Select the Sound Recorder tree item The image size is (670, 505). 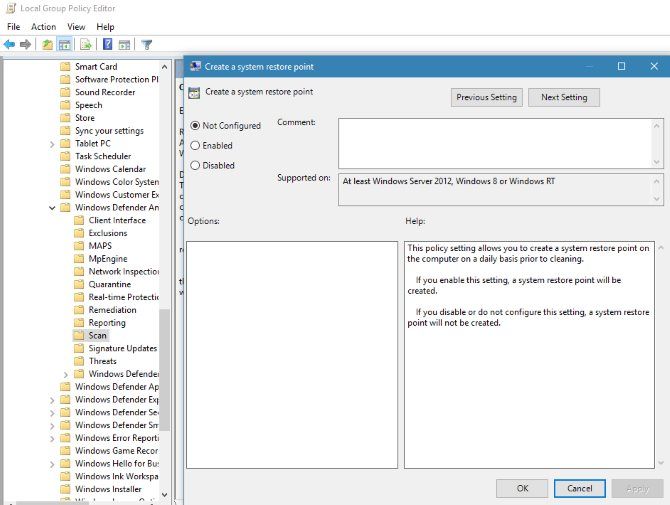tap(105, 92)
